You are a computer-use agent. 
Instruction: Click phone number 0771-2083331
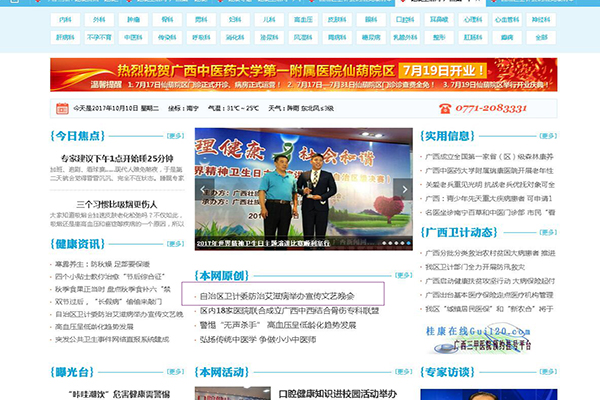491,108
